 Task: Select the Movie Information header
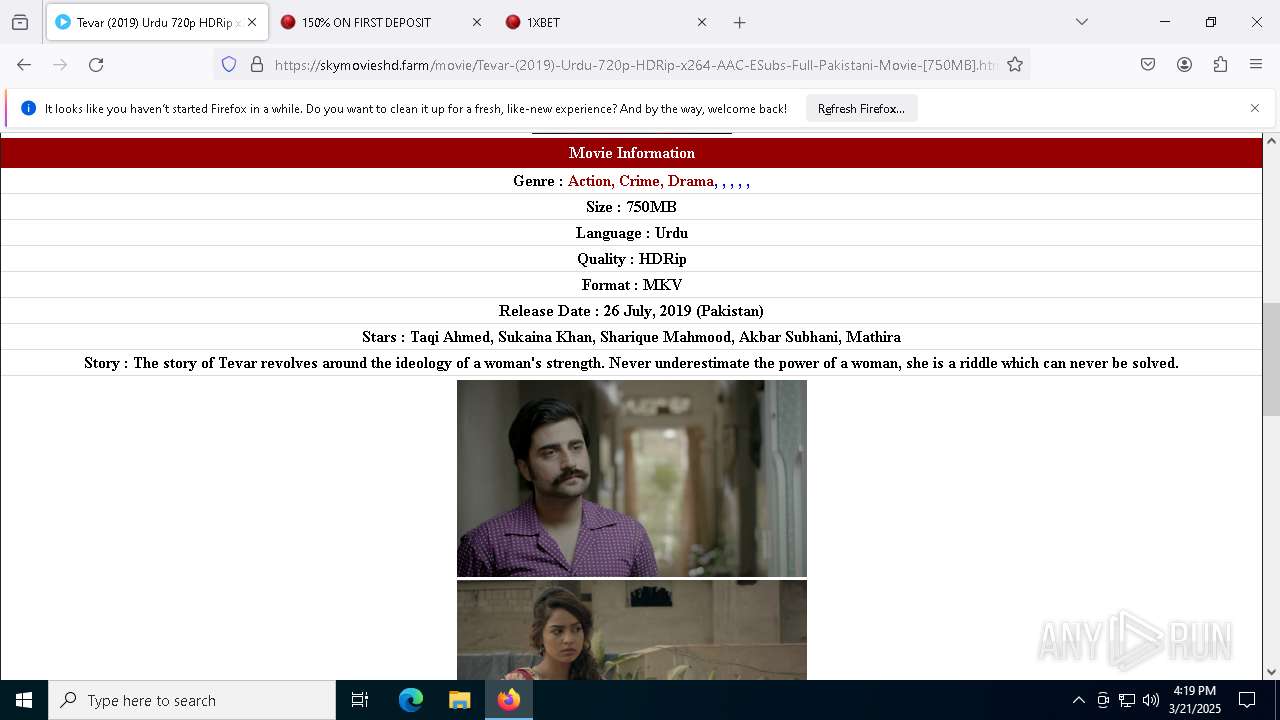(x=632, y=153)
